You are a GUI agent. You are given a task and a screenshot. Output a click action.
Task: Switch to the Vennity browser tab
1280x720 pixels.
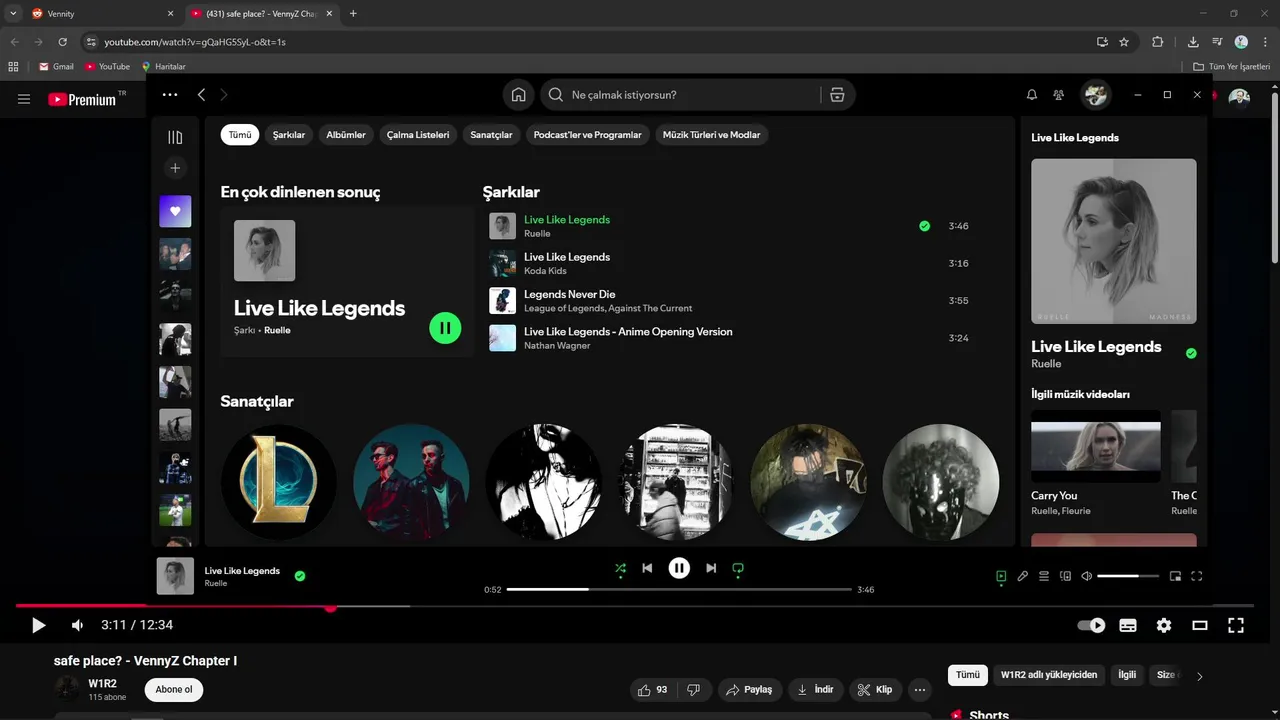[103, 14]
